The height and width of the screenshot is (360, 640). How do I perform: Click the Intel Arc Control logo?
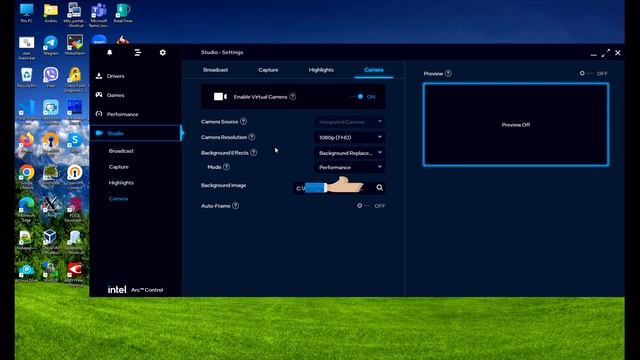click(135, 290)
